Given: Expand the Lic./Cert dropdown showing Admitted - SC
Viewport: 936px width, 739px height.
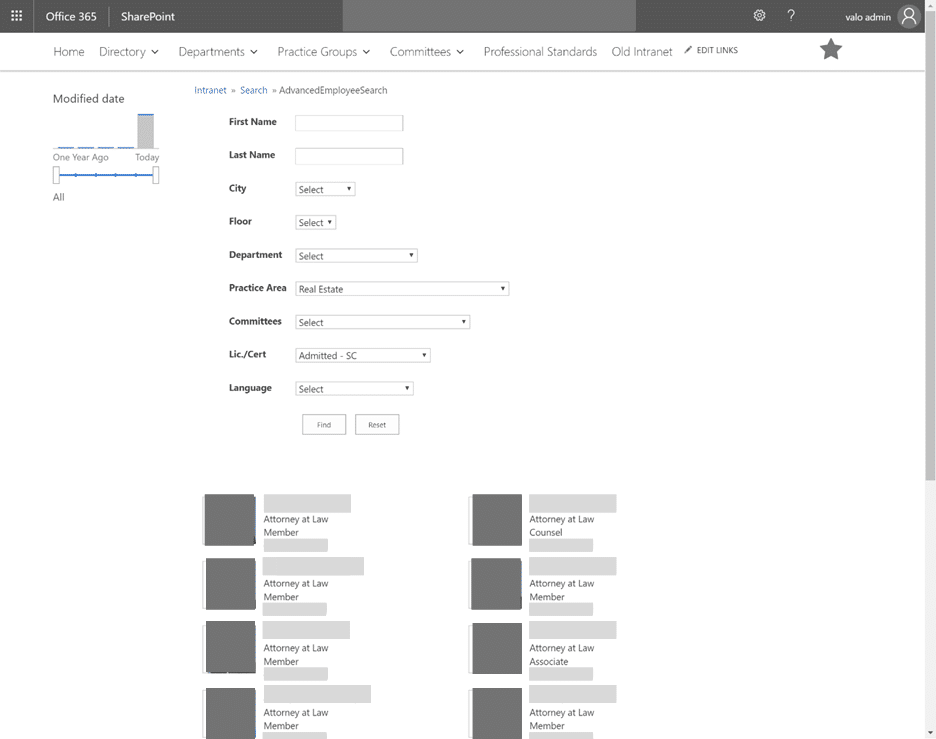Looking at the screenshot, I should tap(363, 355).
